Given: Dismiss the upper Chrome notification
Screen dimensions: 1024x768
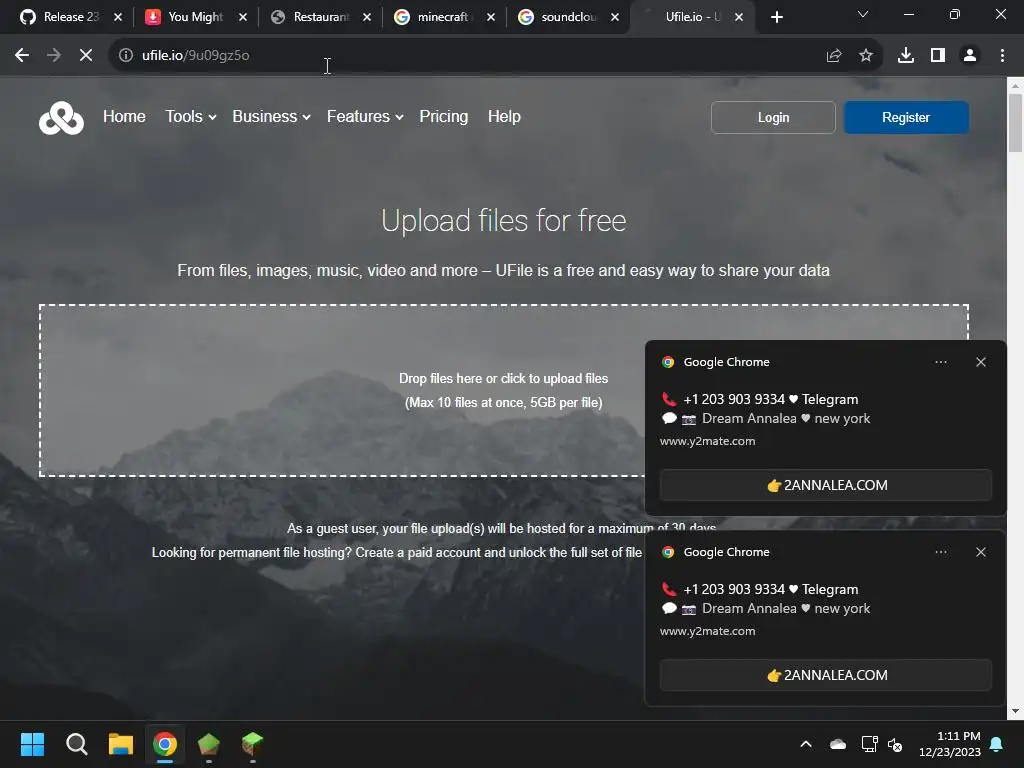Looking at the screenshot, I should [981, 362].
